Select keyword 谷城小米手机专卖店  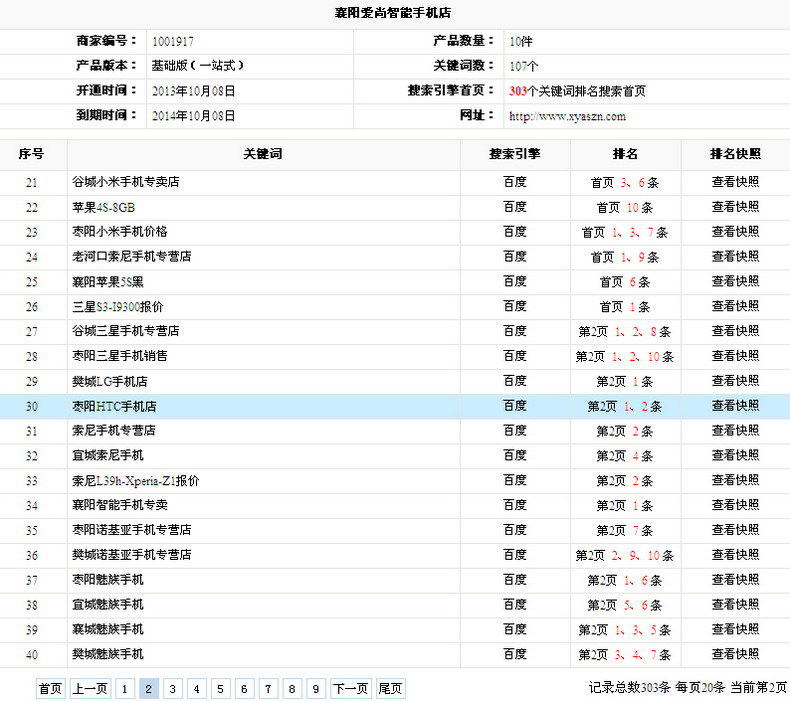click(x=125, y=182)
